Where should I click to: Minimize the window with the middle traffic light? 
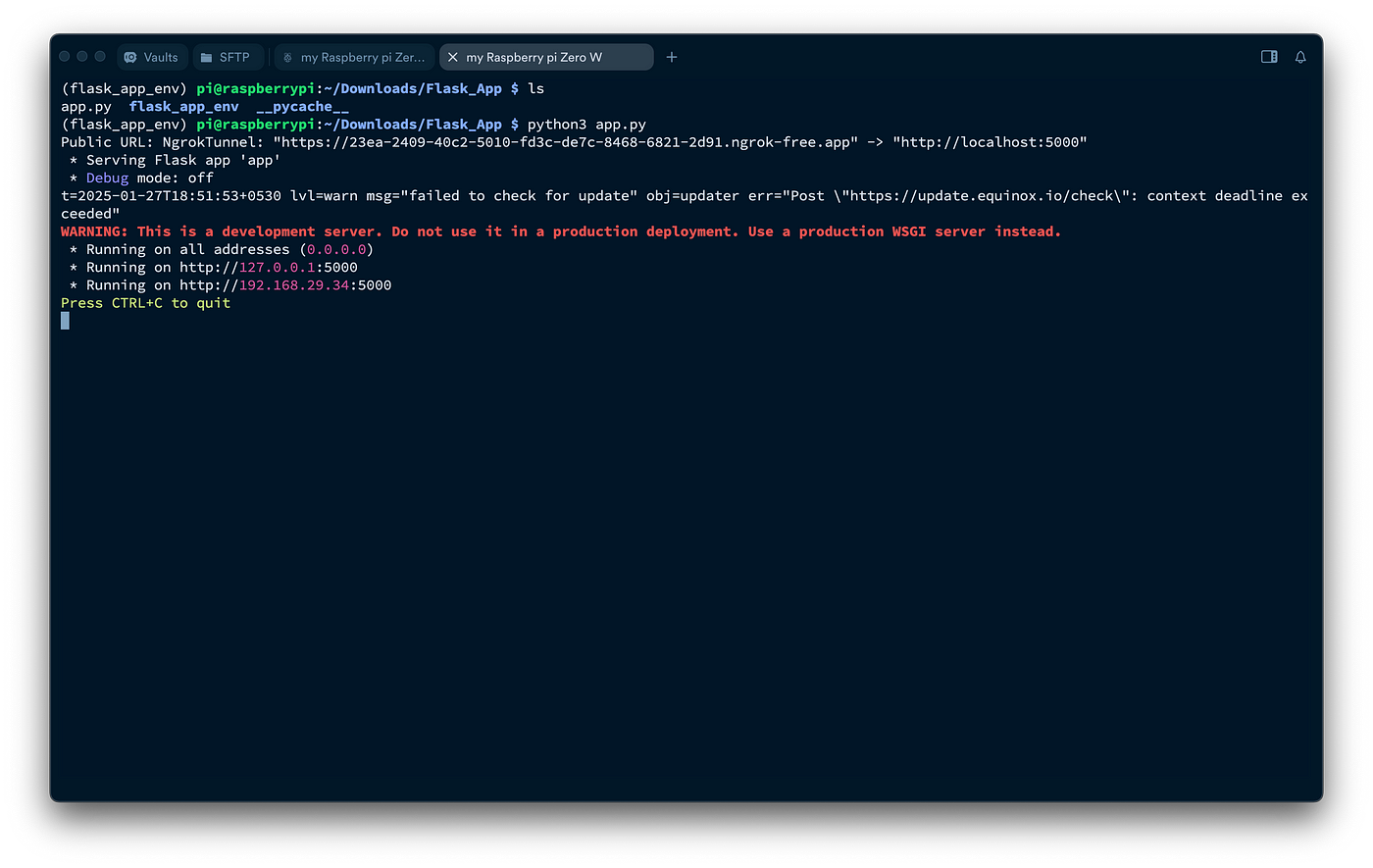tap(82, 57)
